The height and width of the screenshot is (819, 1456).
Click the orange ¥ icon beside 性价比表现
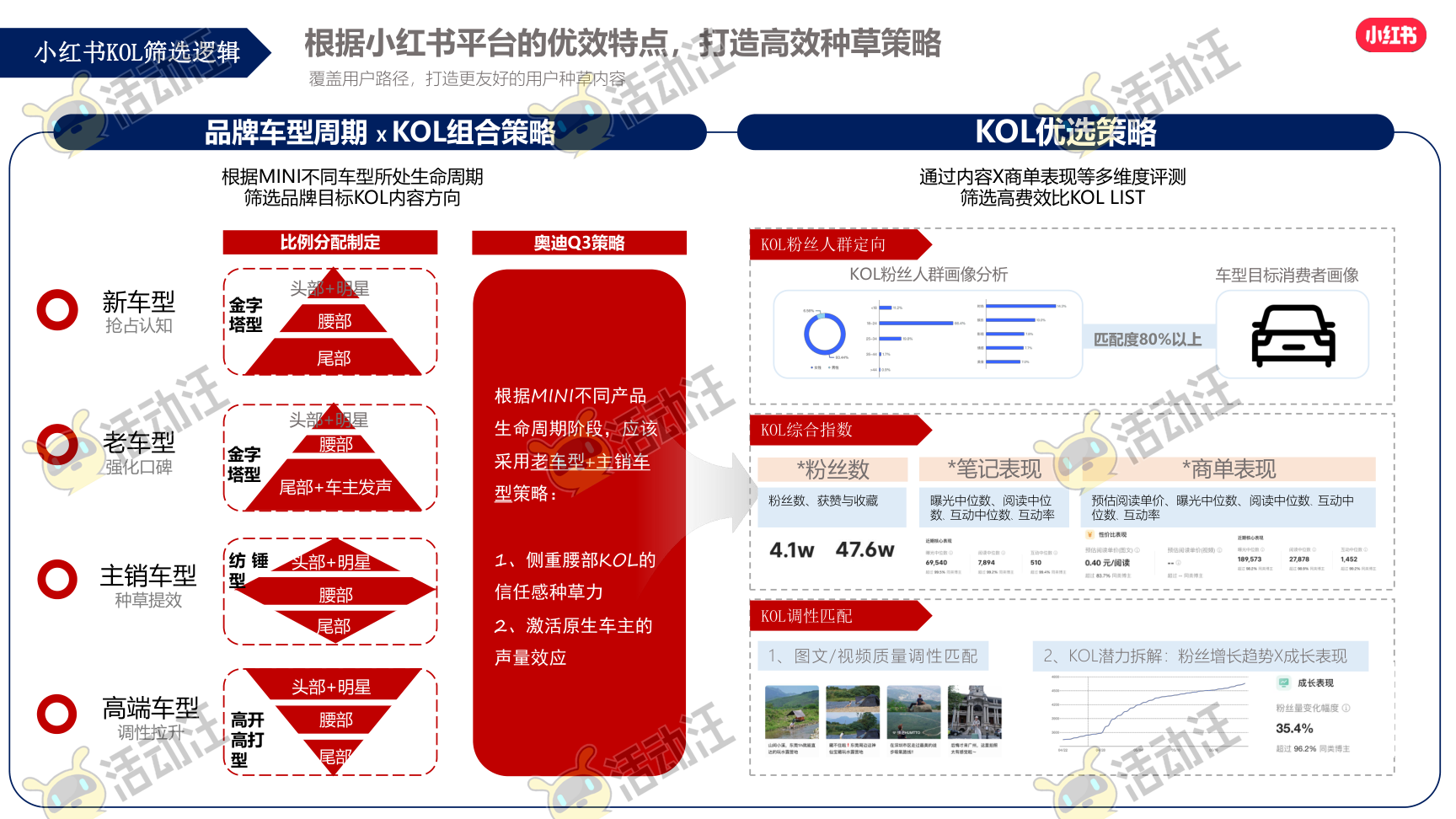click(1090, 534)
